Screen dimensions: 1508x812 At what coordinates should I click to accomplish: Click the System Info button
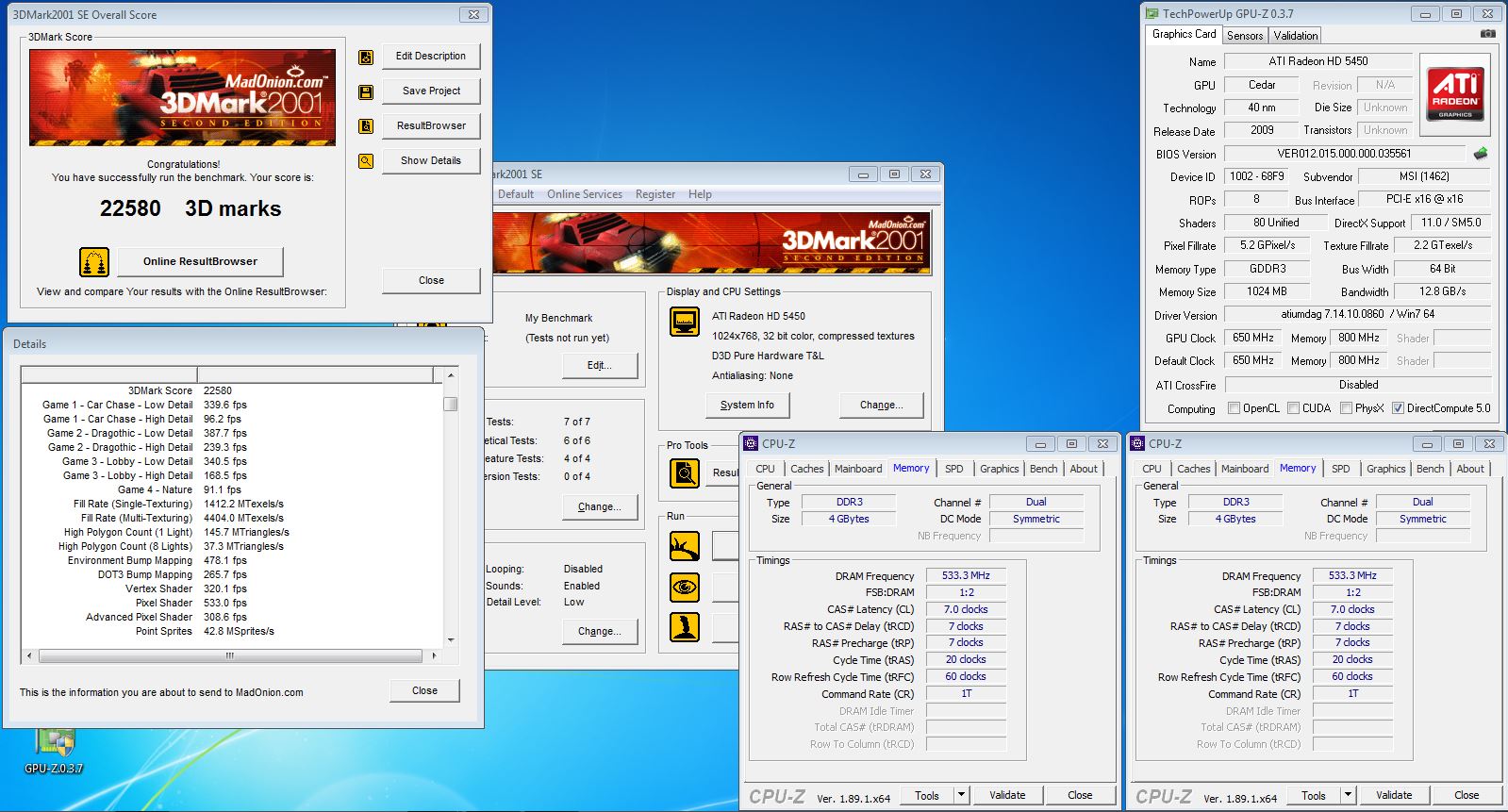coord(747,406)
